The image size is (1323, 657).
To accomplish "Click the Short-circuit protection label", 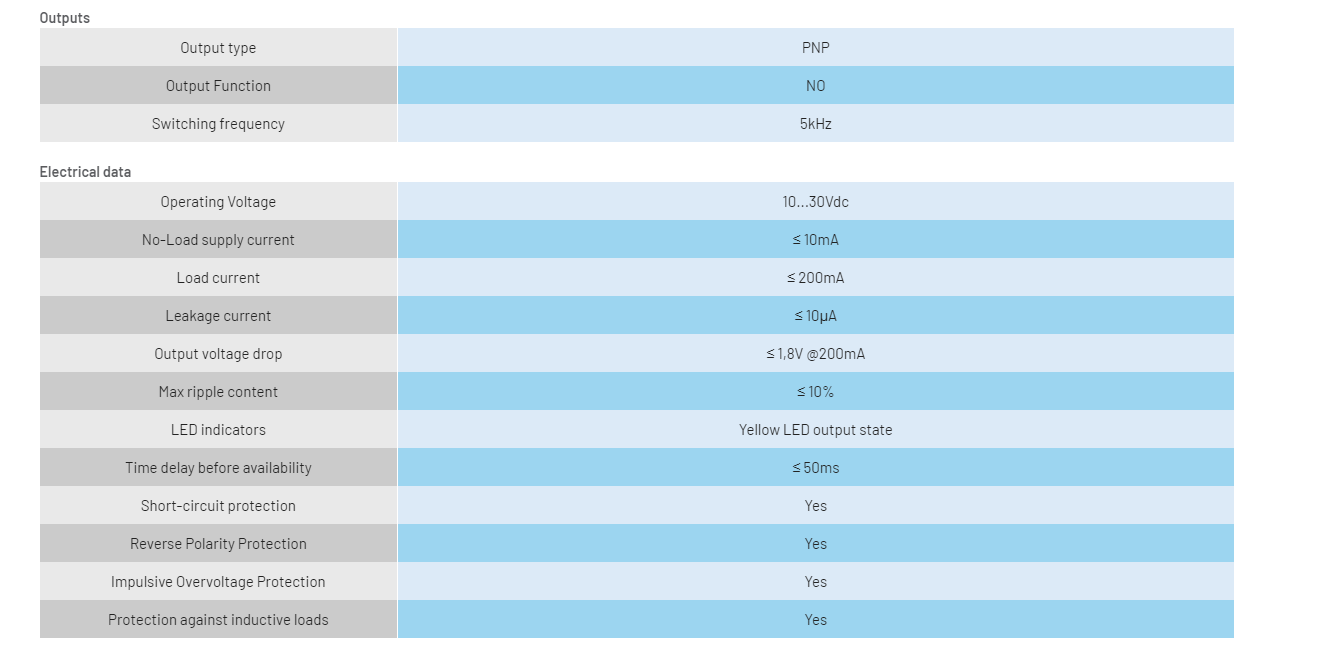I will pyautogui.click(x=218, y=506).
